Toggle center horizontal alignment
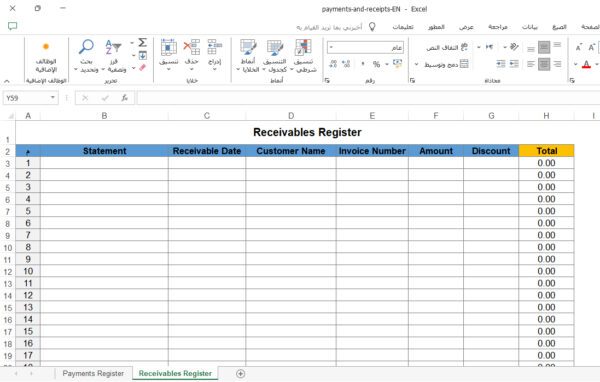Screen dimensions: 600x382 [x=544, y=64]
